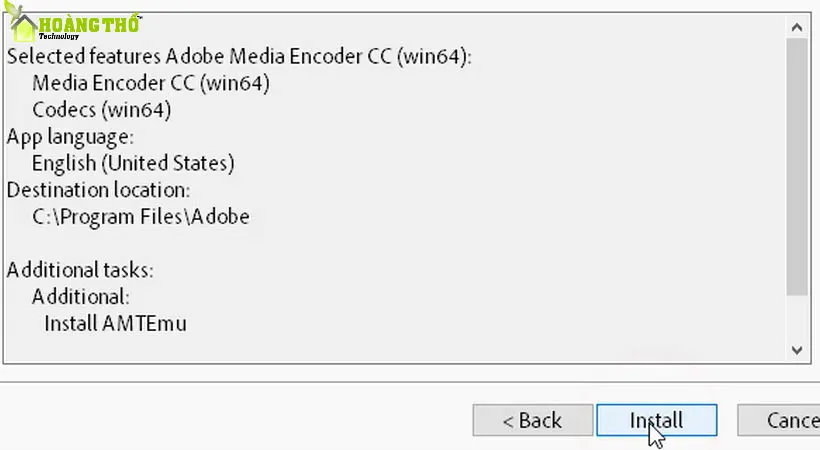Click the scrollbar down arrow
820x450 pixels.
coord(797,349)
